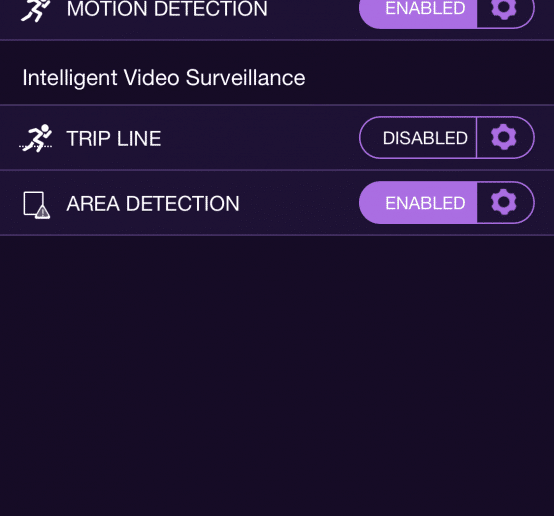Enable Trip Line using DISABLED toggle
Screen dimensions: 554x516
coord(418,137)
